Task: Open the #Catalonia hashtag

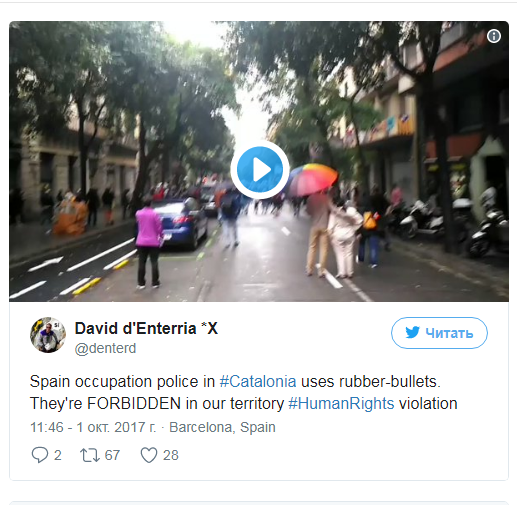Action: (258, 381)
